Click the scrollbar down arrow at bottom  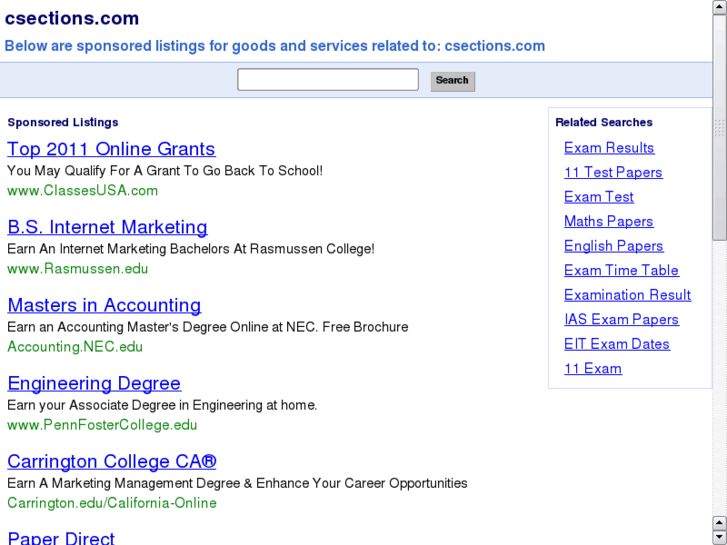[720, 538]
